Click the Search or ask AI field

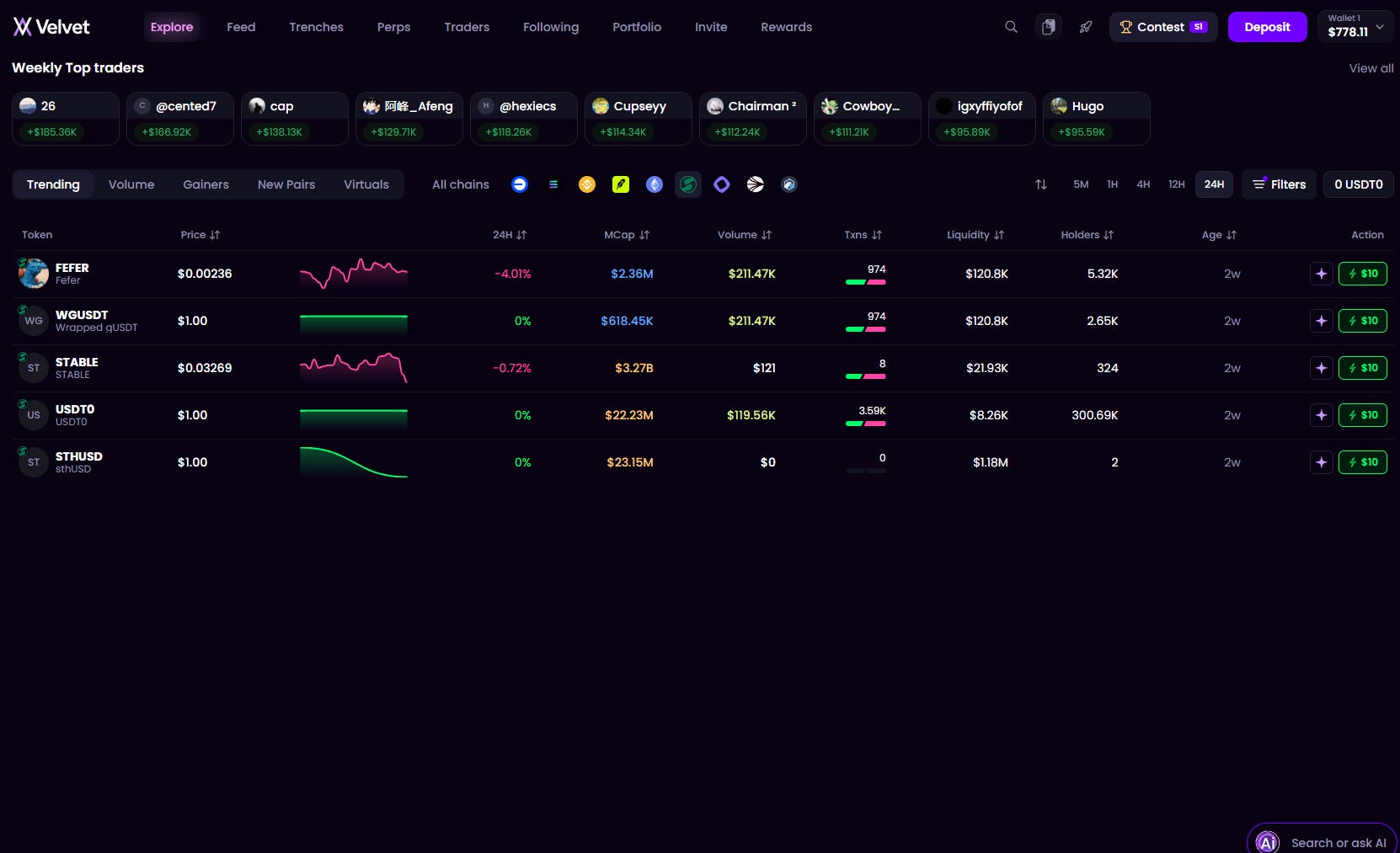[x=1322, y=840]
